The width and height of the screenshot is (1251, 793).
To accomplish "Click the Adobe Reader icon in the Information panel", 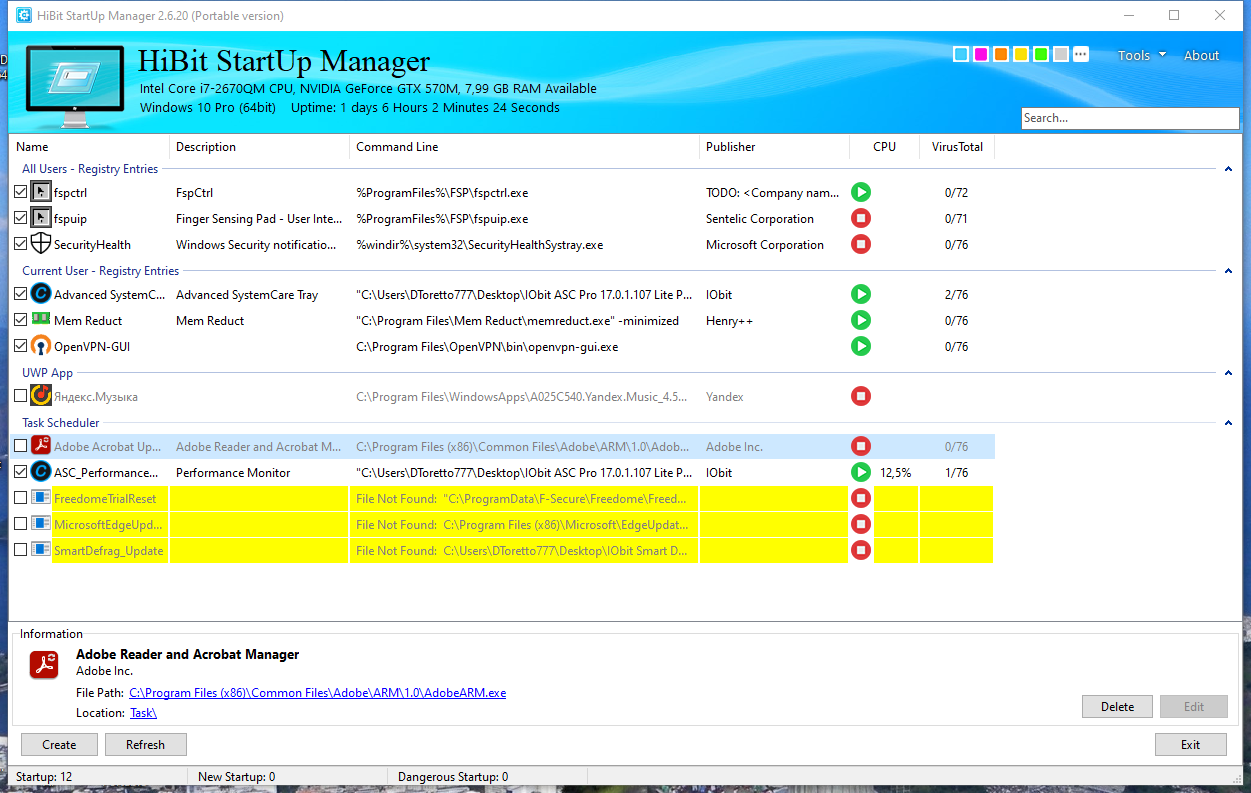I will [x=44, y=663].
